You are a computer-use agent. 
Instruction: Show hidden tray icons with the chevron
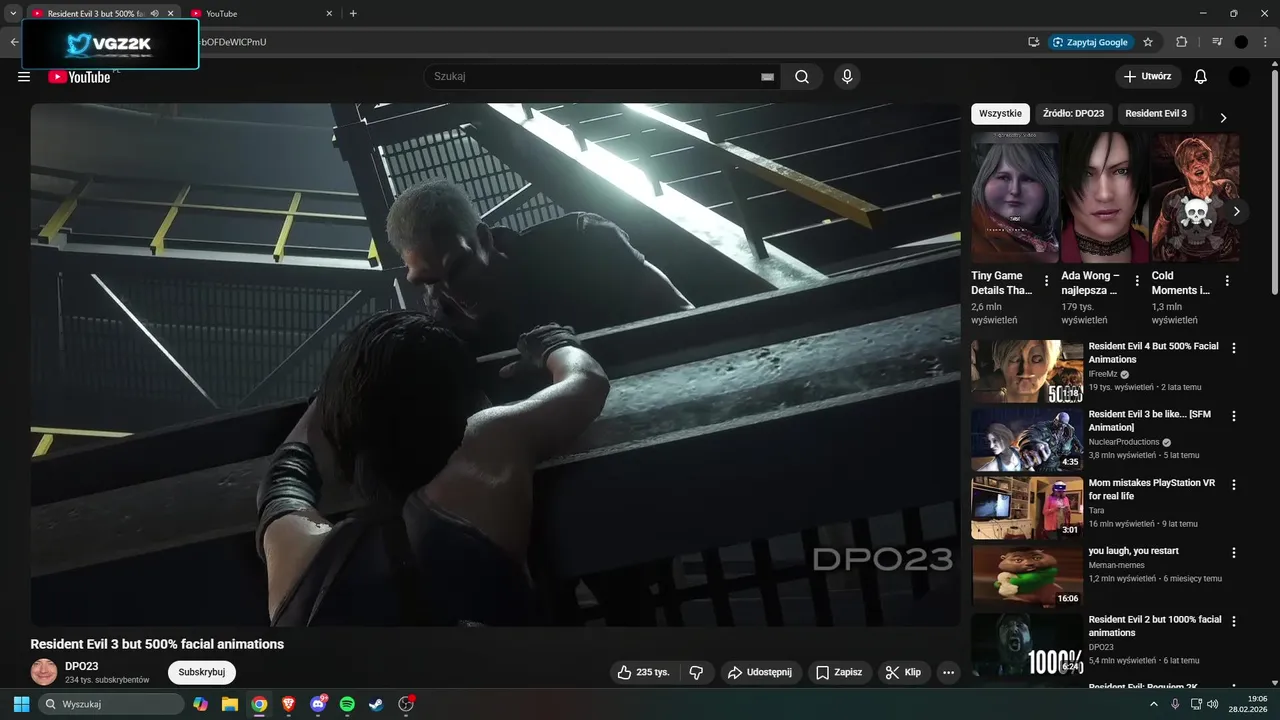coord(1155,704)
